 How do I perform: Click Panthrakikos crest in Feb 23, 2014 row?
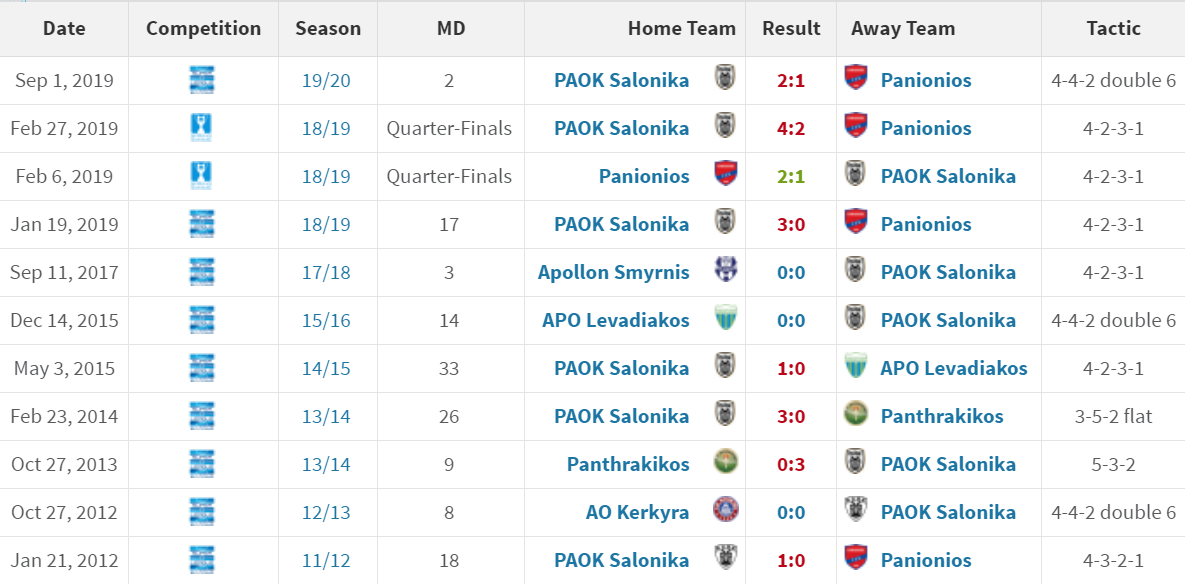click(x=855, y=415)
